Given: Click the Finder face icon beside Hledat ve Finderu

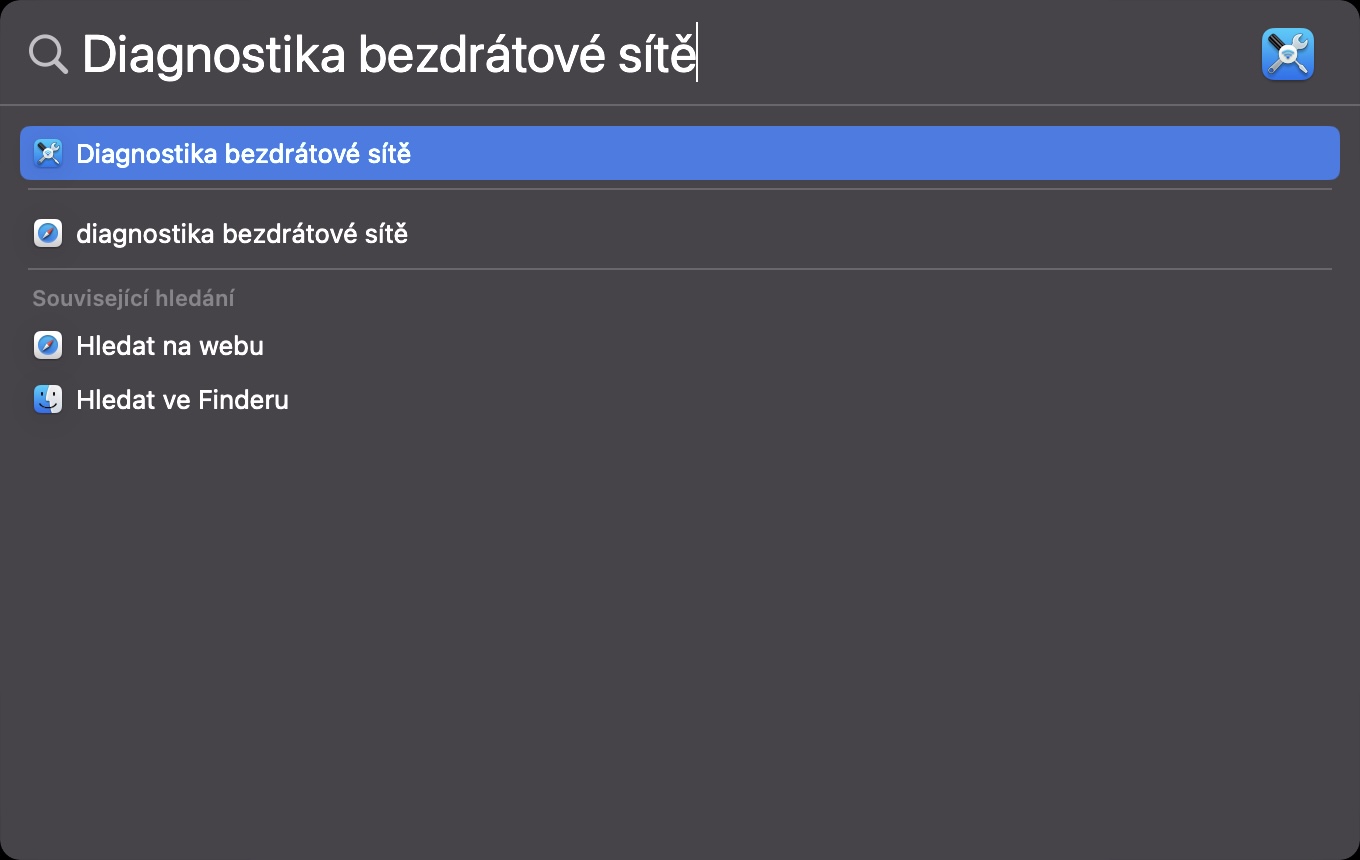Looking at the screenshot, I should point(48,399).
